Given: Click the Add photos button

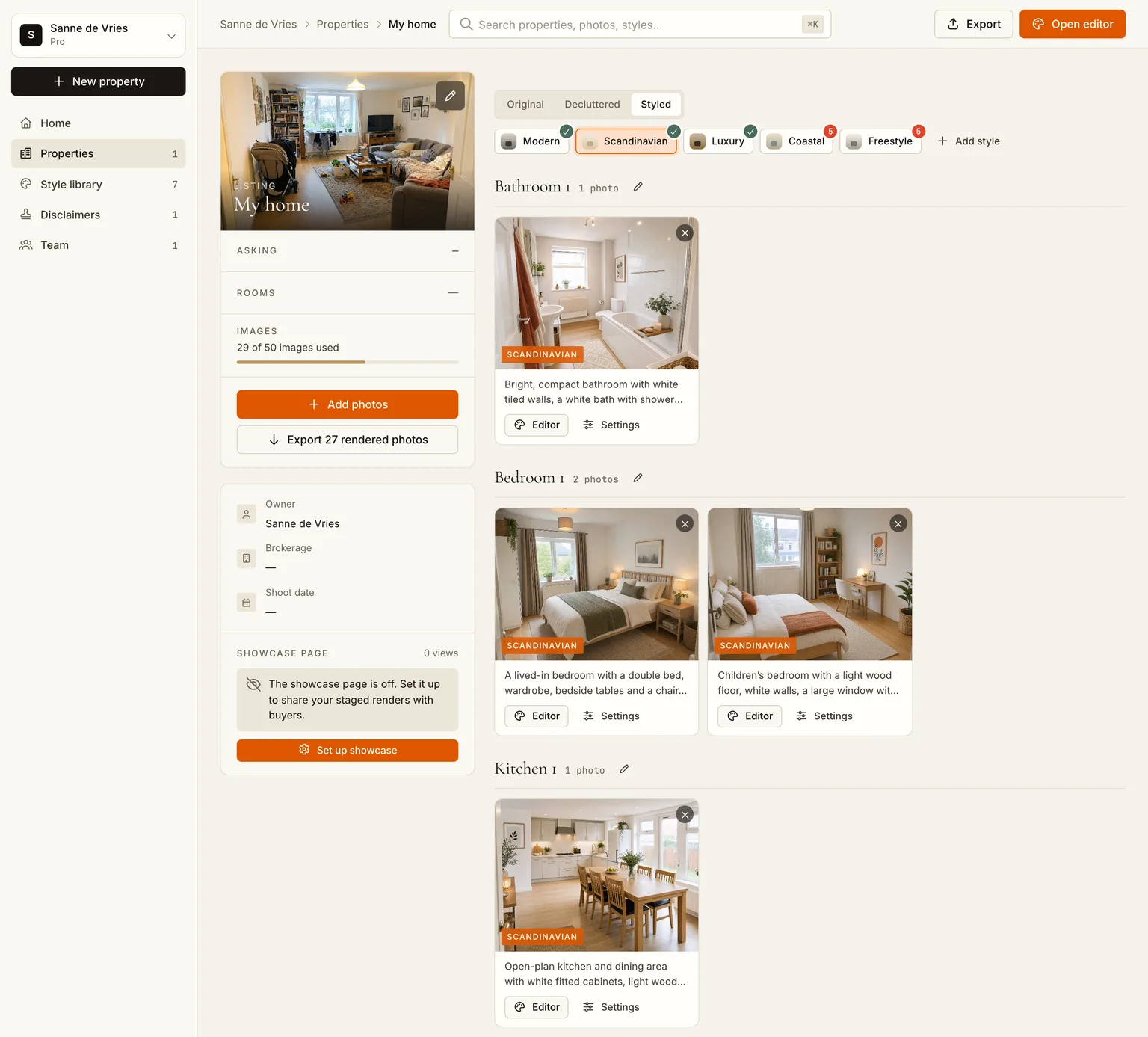Looking at the screenshot, I should (348, 404).
